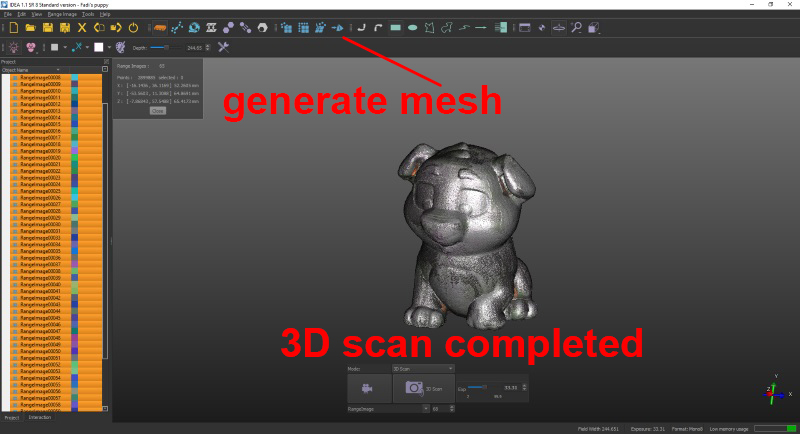Click the white background color swatch
The image size is (800, 434).
[99, 47]
